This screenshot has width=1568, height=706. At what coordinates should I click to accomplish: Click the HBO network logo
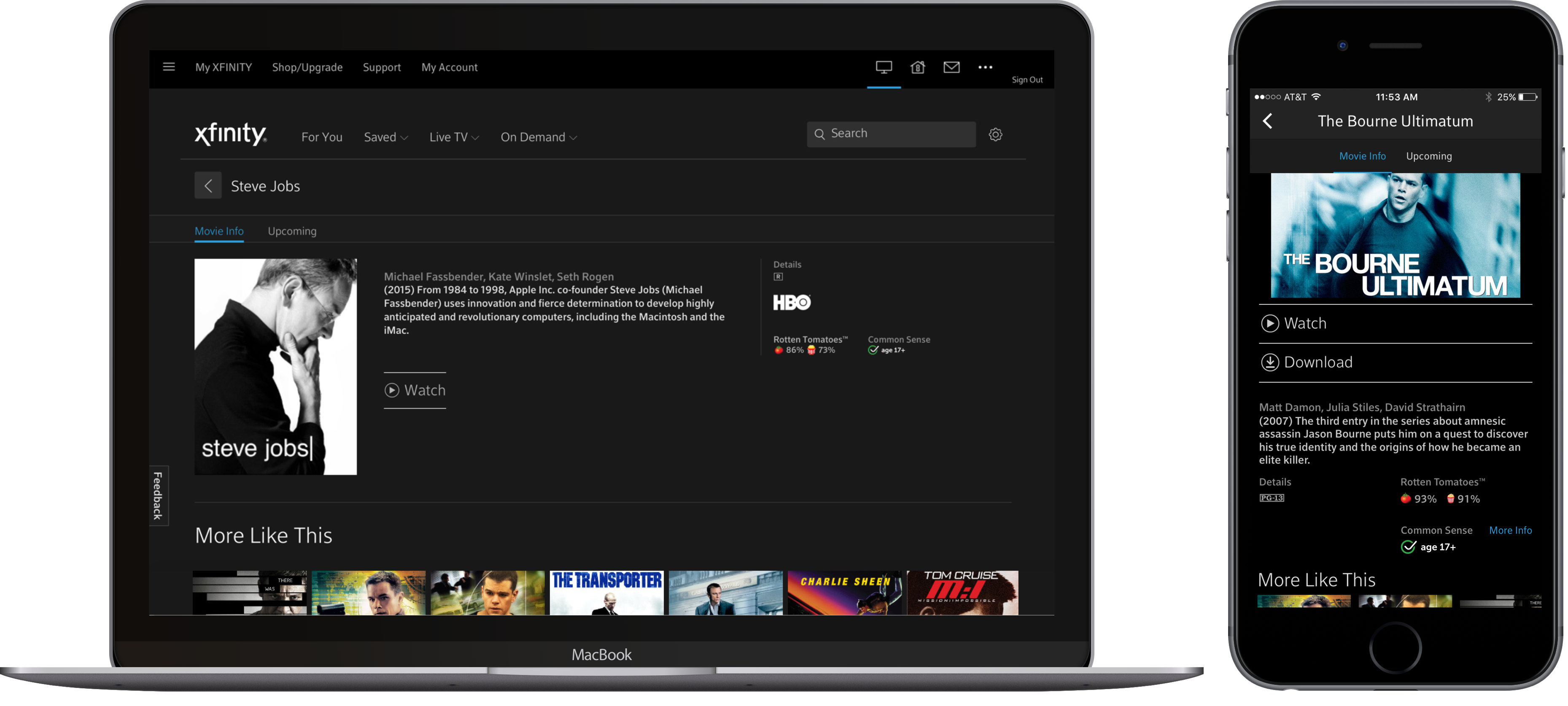tap(791, 302)
